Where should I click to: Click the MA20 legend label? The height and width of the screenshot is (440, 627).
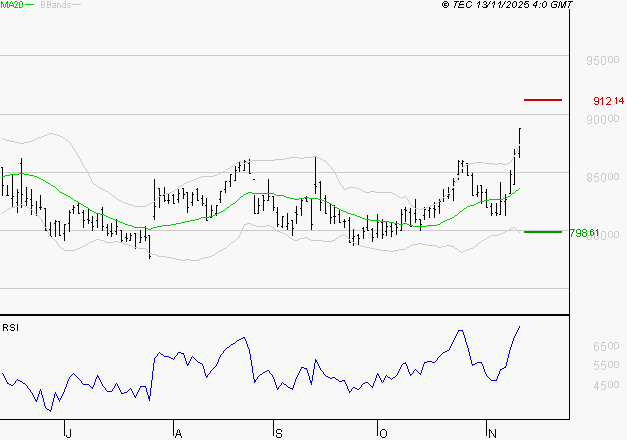(12, 5)
